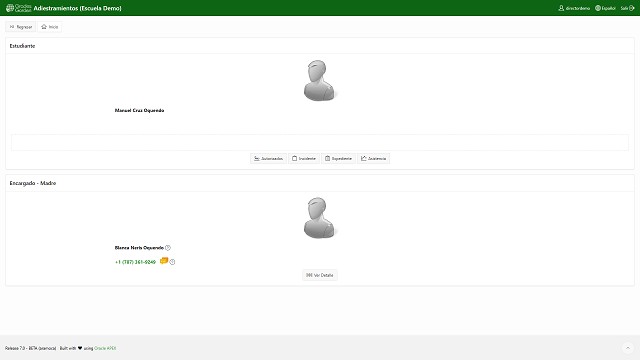Click student name Manuel Cruz Oquendo
Viewport: 640px width, 360px height.
click(139, 111)
